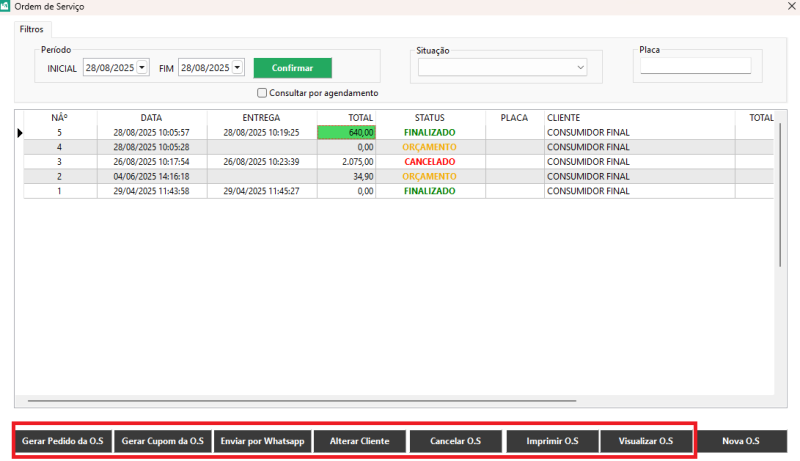Click the STATUS column header
This screenshot has width=800, height=461.
430,117
